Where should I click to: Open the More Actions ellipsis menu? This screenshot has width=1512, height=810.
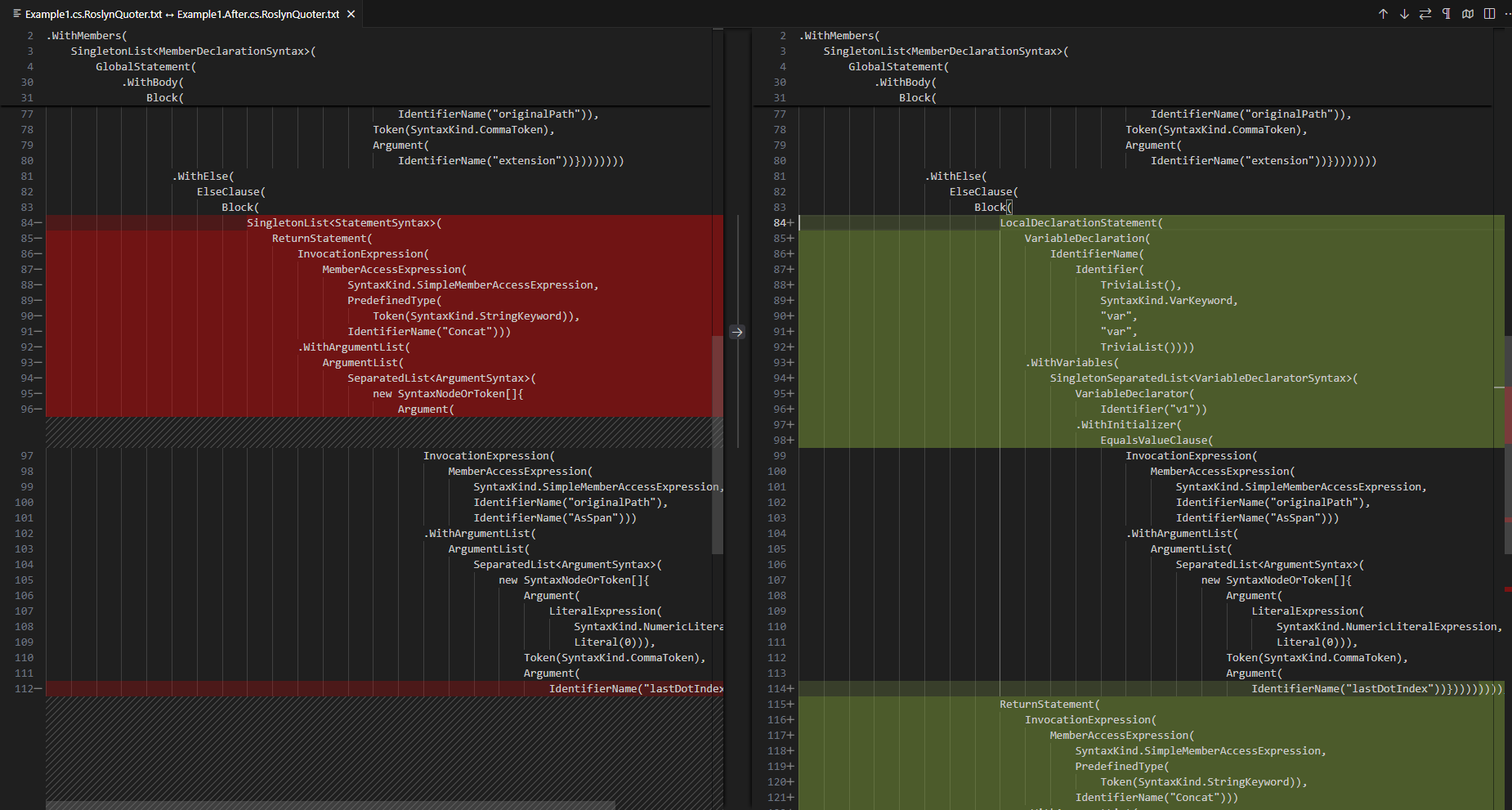click(1508, 14)
